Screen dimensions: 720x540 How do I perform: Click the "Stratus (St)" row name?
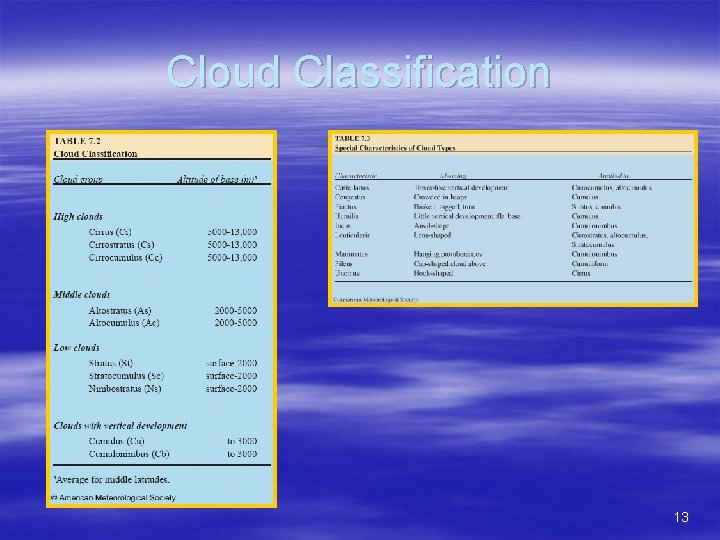click(x=111, y=363)
